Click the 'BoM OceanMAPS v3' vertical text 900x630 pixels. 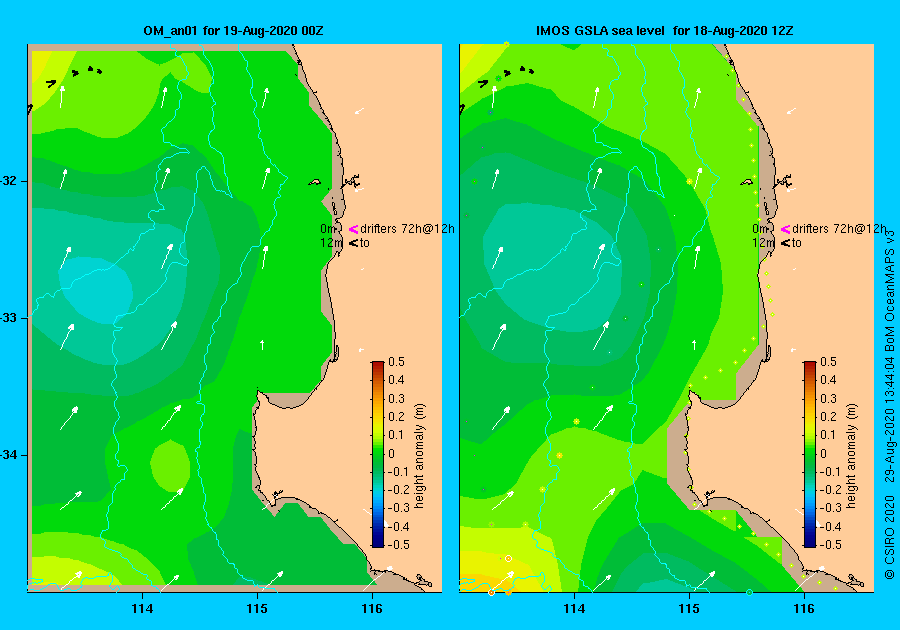pos(890,291)
